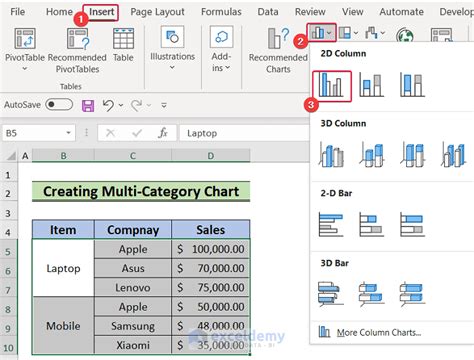Image resolution: width=474 pixels, height=360 pixels.
Task: Click the Select All corner triangle
Action: [x=11, y=156]
